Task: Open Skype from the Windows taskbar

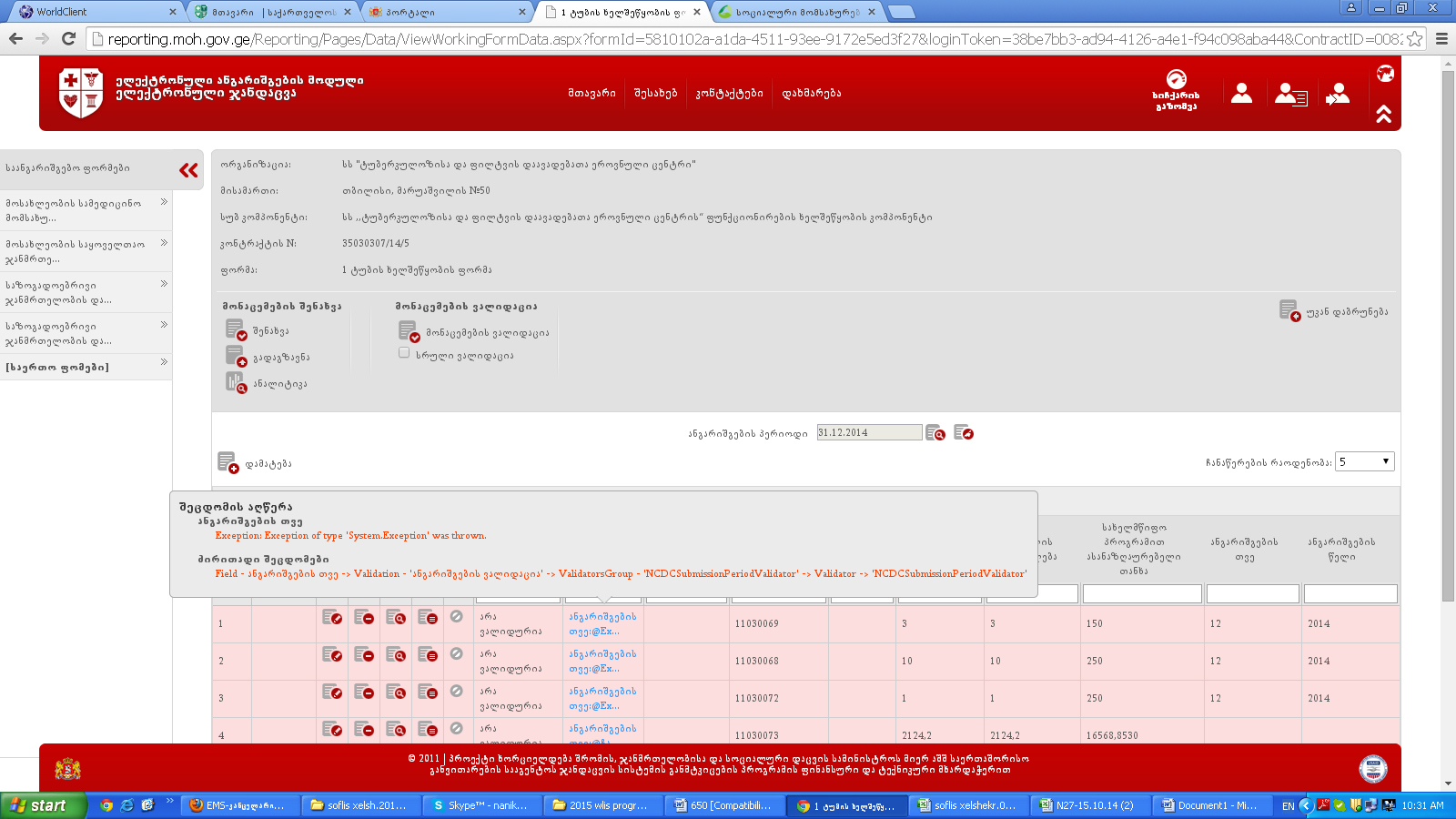Action: coord(482,805)
